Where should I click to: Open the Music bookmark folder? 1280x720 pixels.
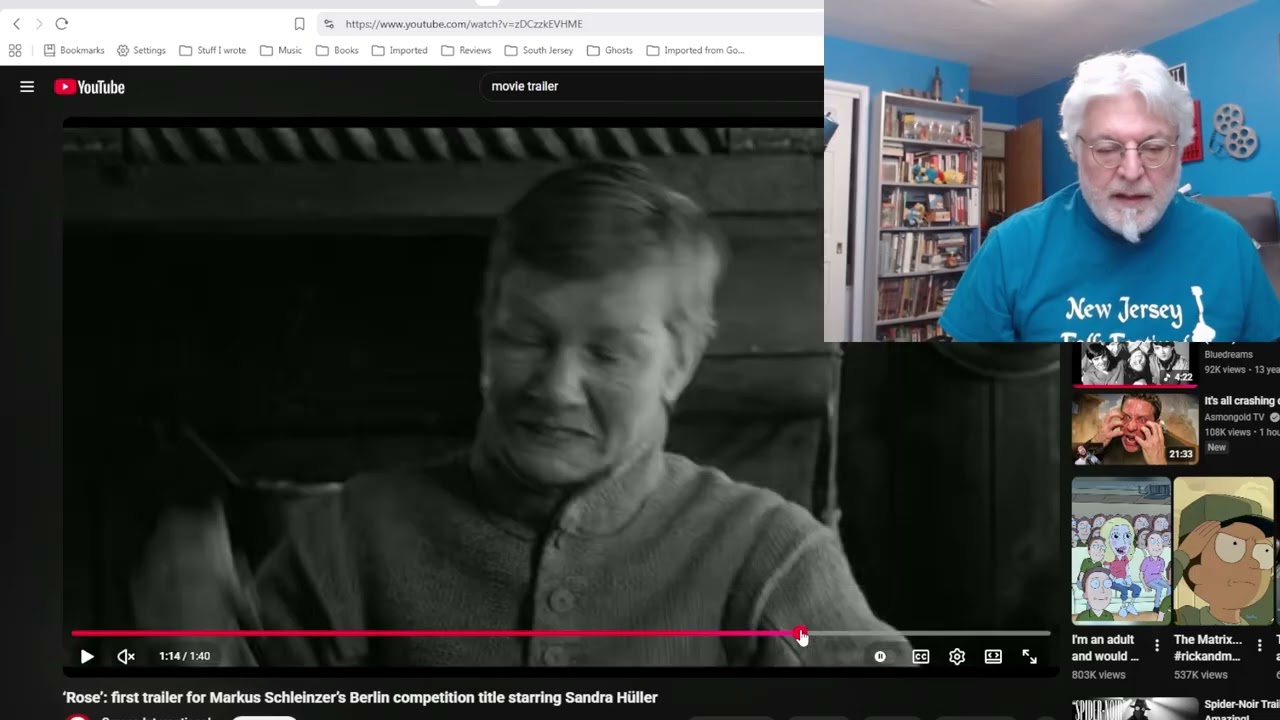coord(280,50)
